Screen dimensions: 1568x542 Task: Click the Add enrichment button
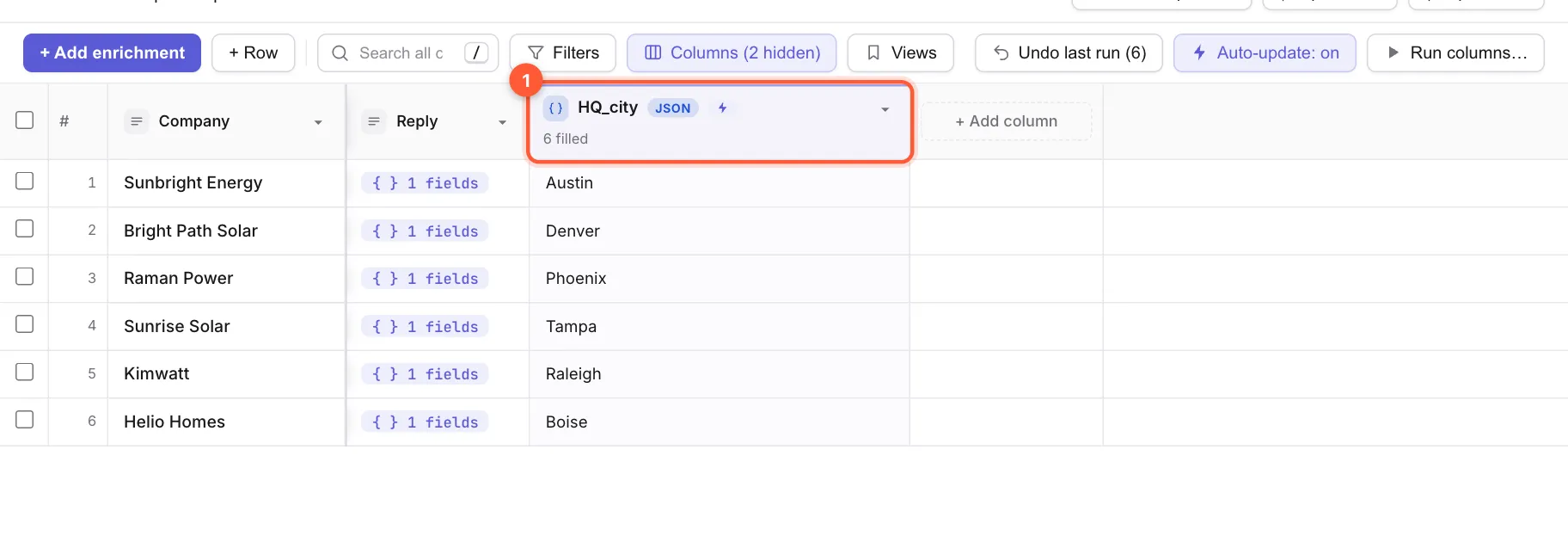[x=112, y=52]
